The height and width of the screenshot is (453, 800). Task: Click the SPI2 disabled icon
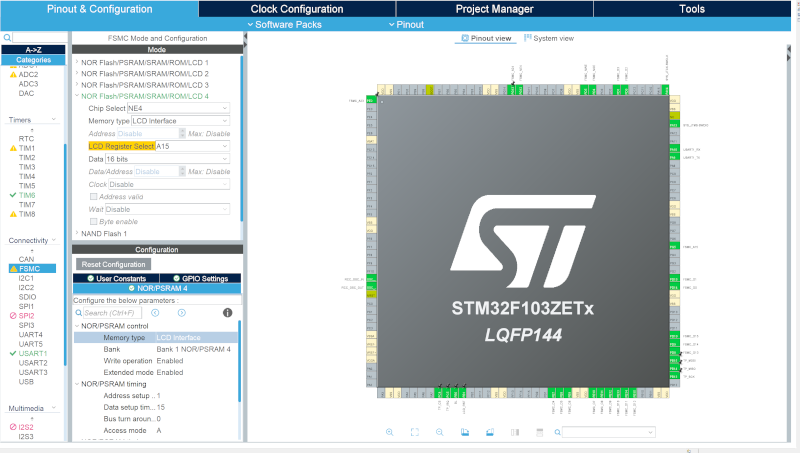[13, 316]
